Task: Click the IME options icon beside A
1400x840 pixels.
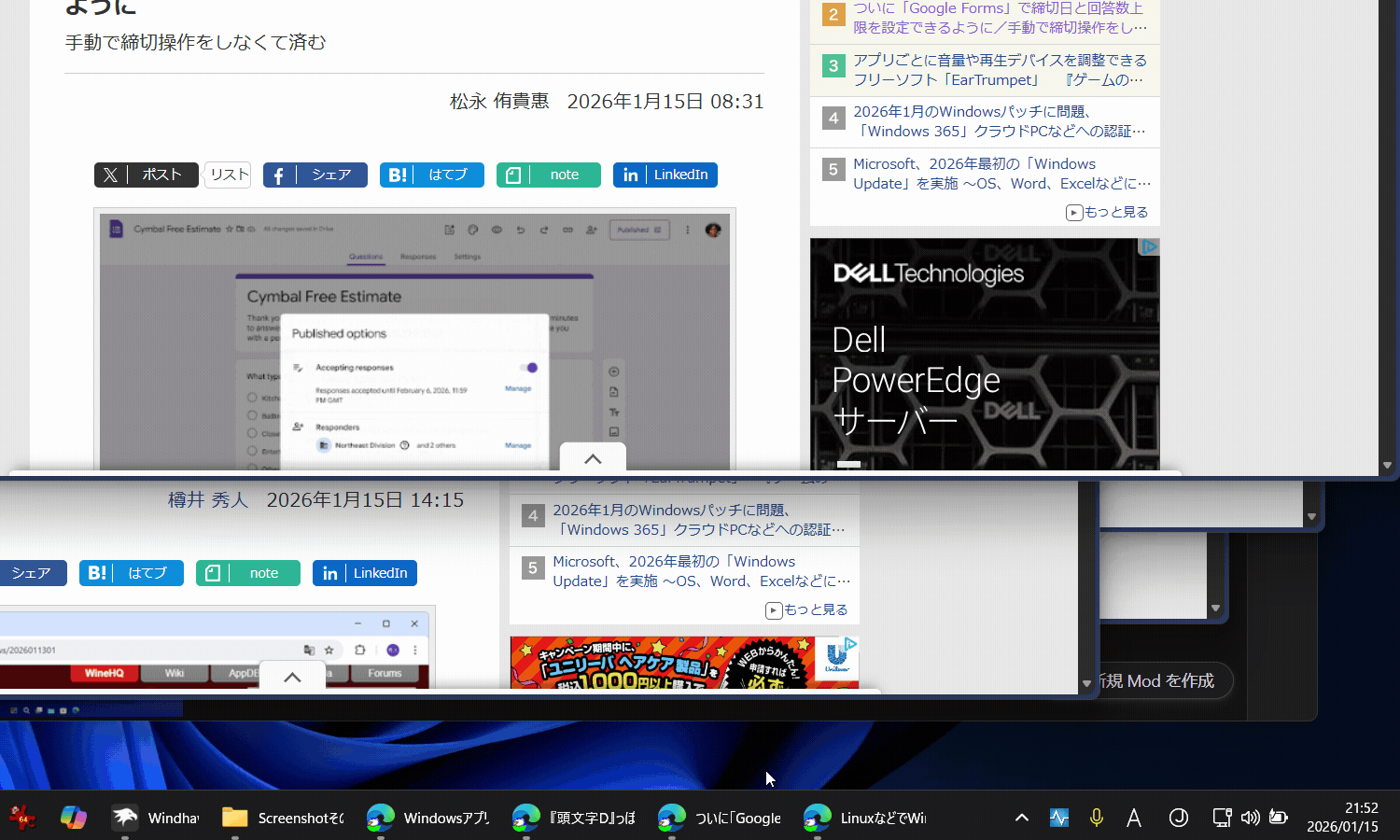Action: tap(1179, 818)
